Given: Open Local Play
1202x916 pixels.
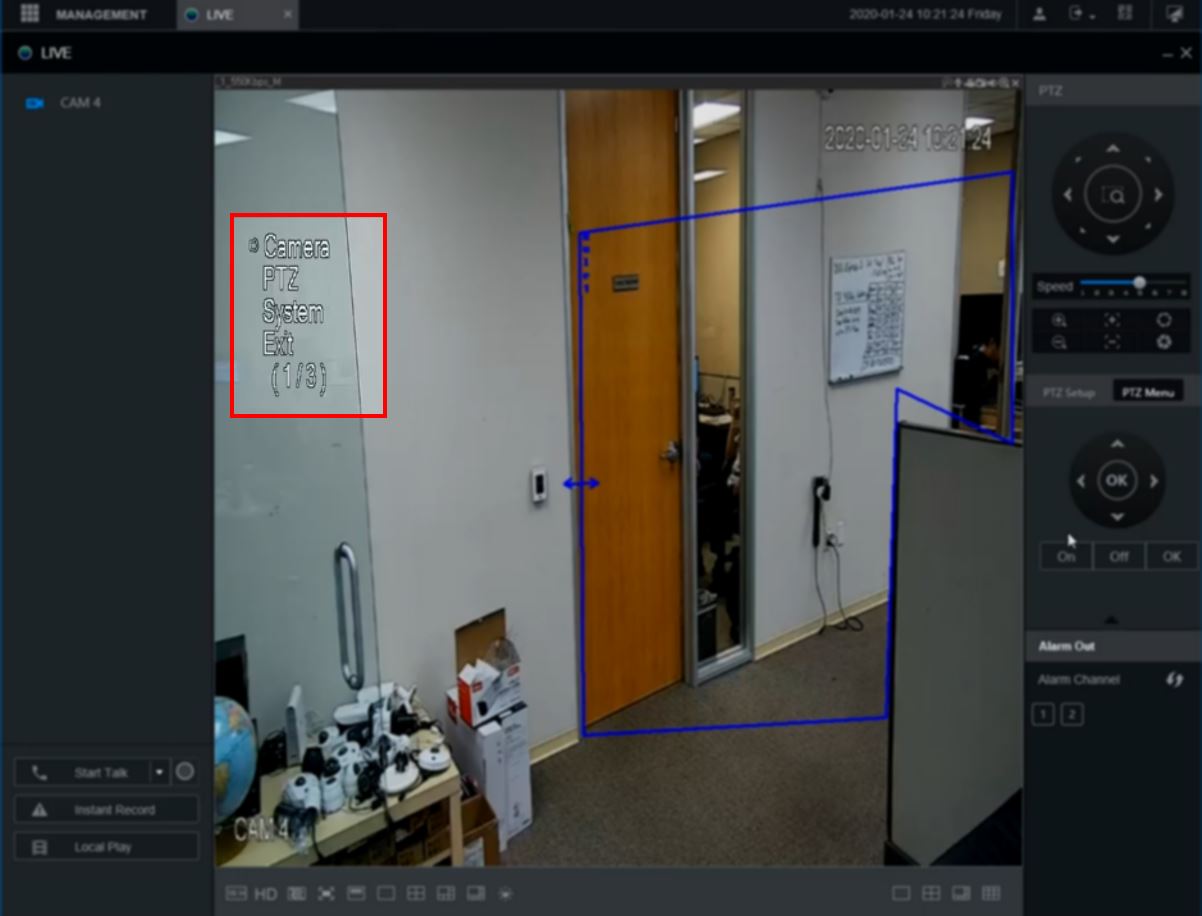Looking at the screenshot, I should [106, 847].
